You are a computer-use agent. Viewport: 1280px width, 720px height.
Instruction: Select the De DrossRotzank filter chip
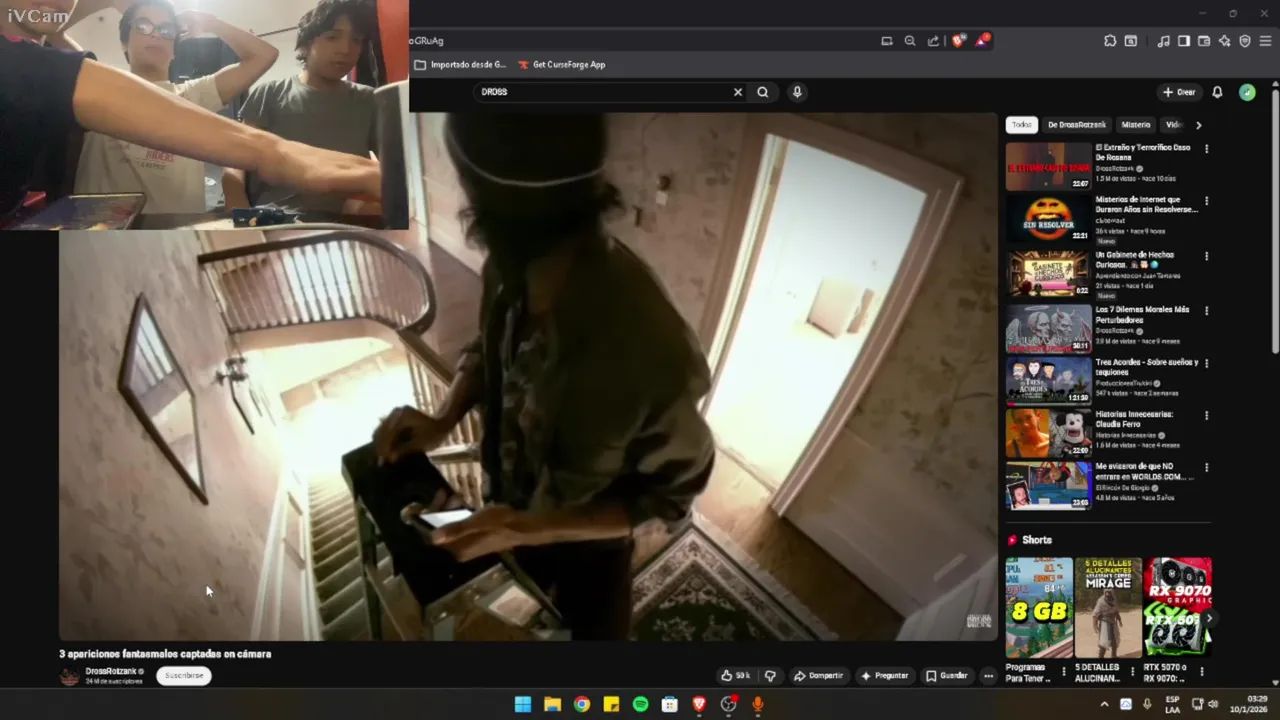tap(1077, 125)
